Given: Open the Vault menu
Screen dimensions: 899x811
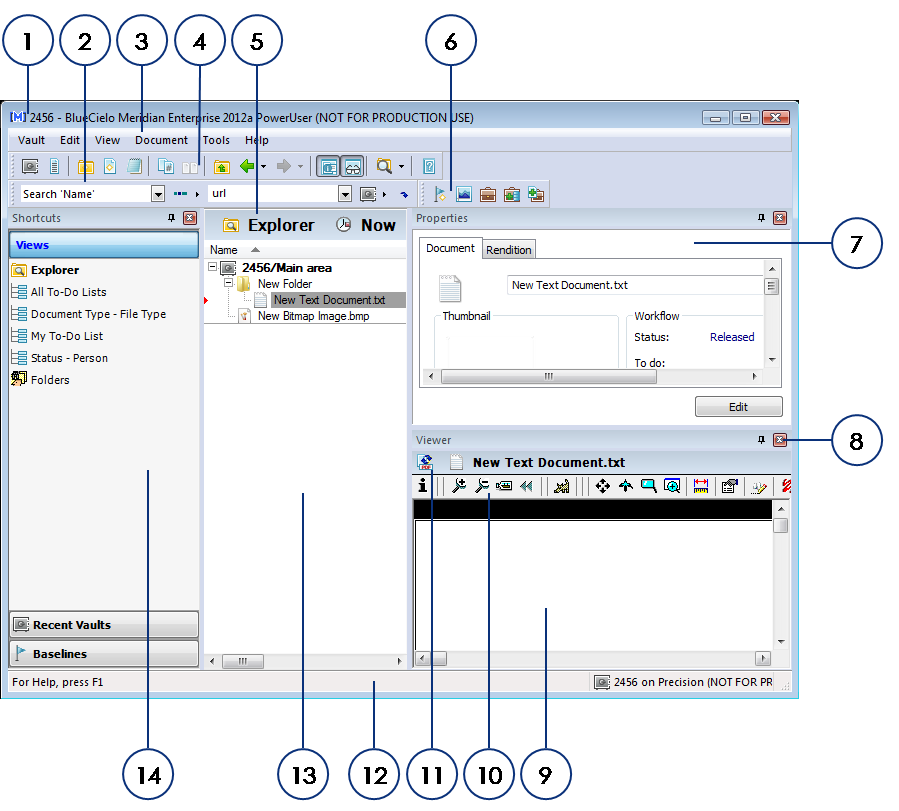Looking at the screenshot, I should pyautogui.click(x=31, y=140).
